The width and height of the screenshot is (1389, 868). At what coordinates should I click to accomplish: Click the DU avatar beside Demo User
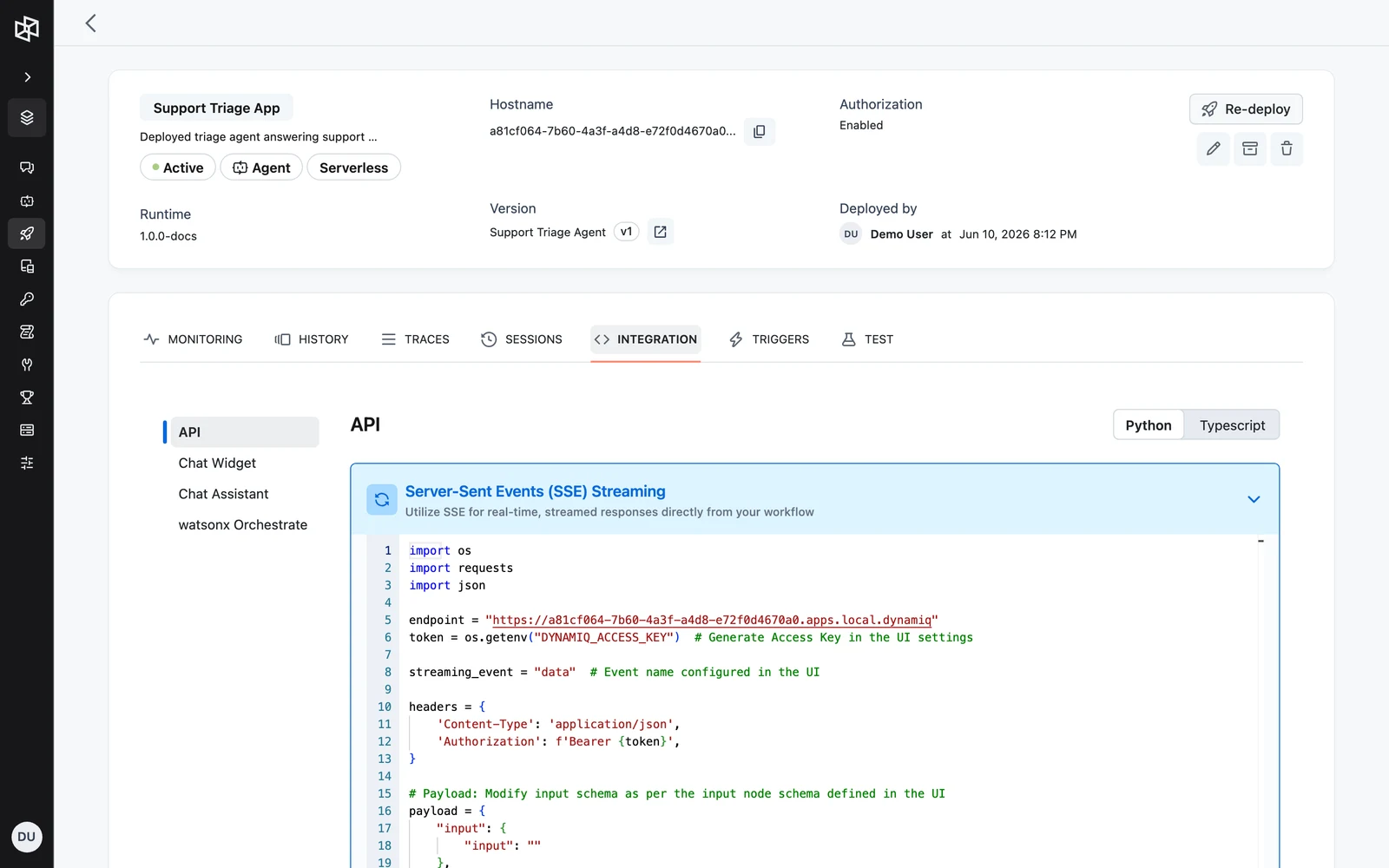pyautogui.click(x=851, y=234)
